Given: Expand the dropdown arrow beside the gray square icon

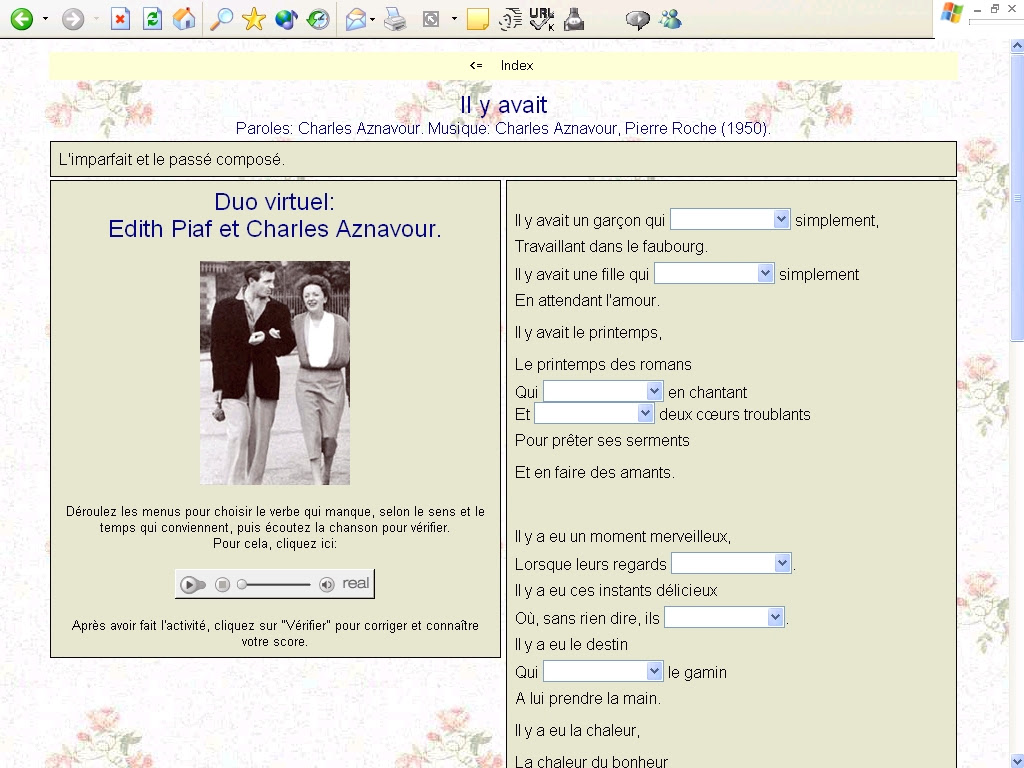Looking at the screenshot, I should click(x=454, y=19).
